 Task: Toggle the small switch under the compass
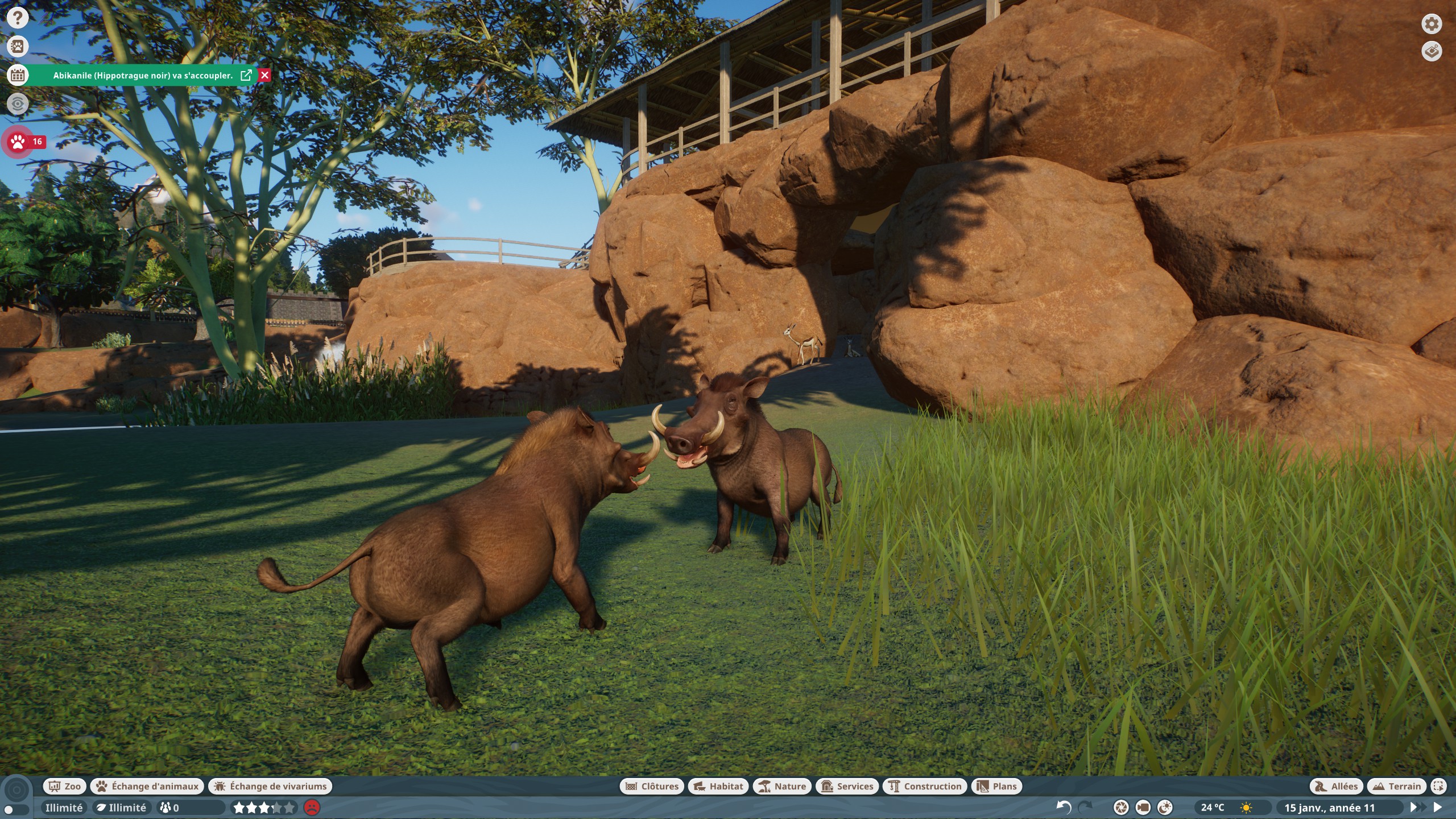15,809
